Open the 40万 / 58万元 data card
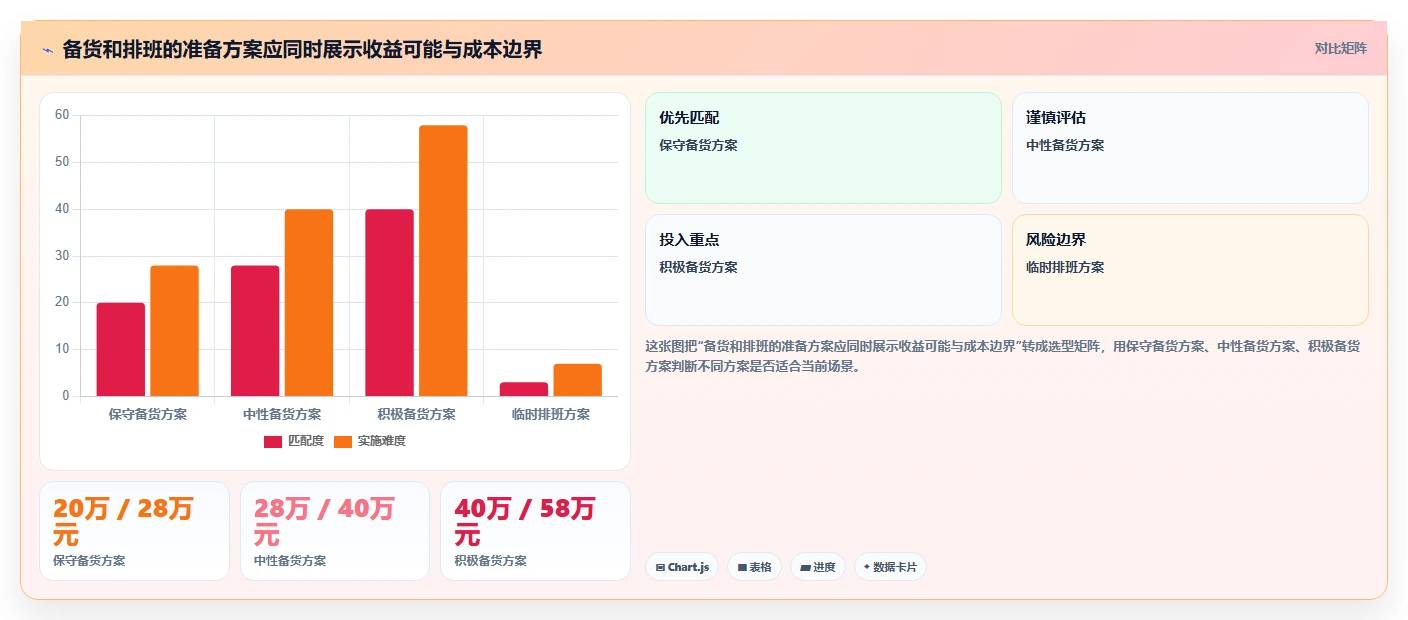This screenshot has width=1408, height=620. point(535,531)
